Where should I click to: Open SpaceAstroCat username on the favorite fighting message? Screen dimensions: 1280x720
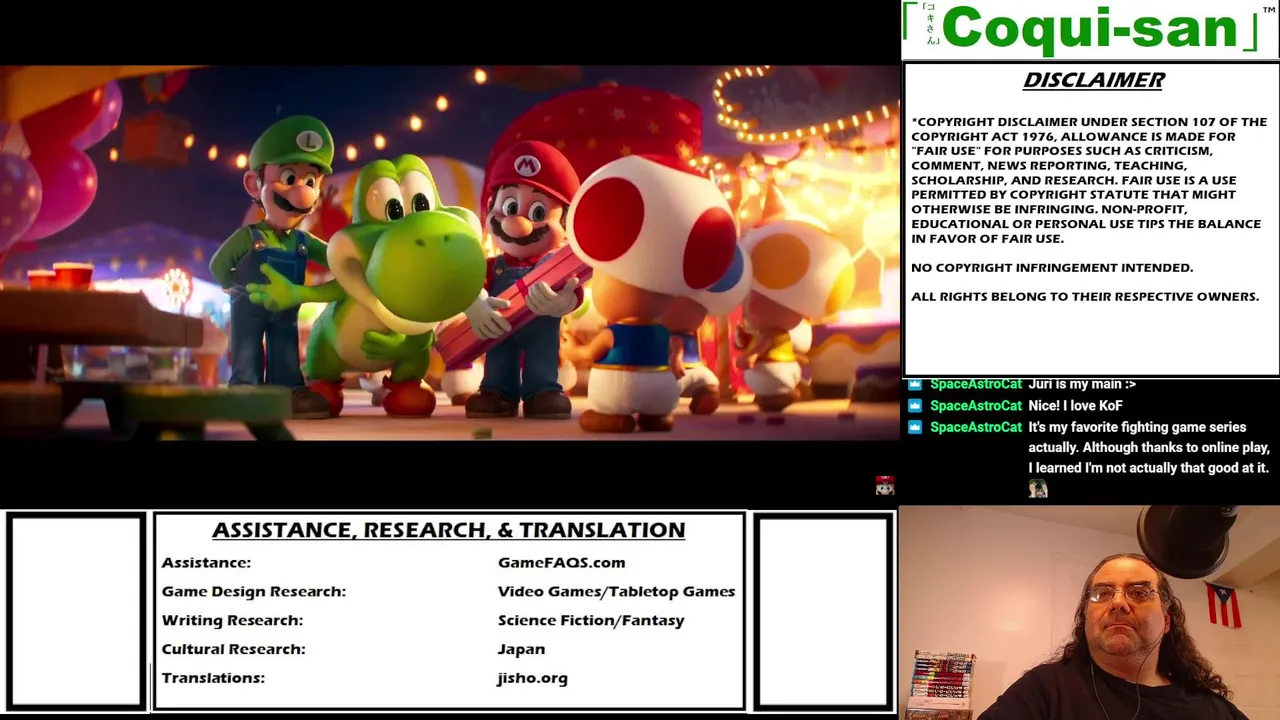[x=976, y=427]
